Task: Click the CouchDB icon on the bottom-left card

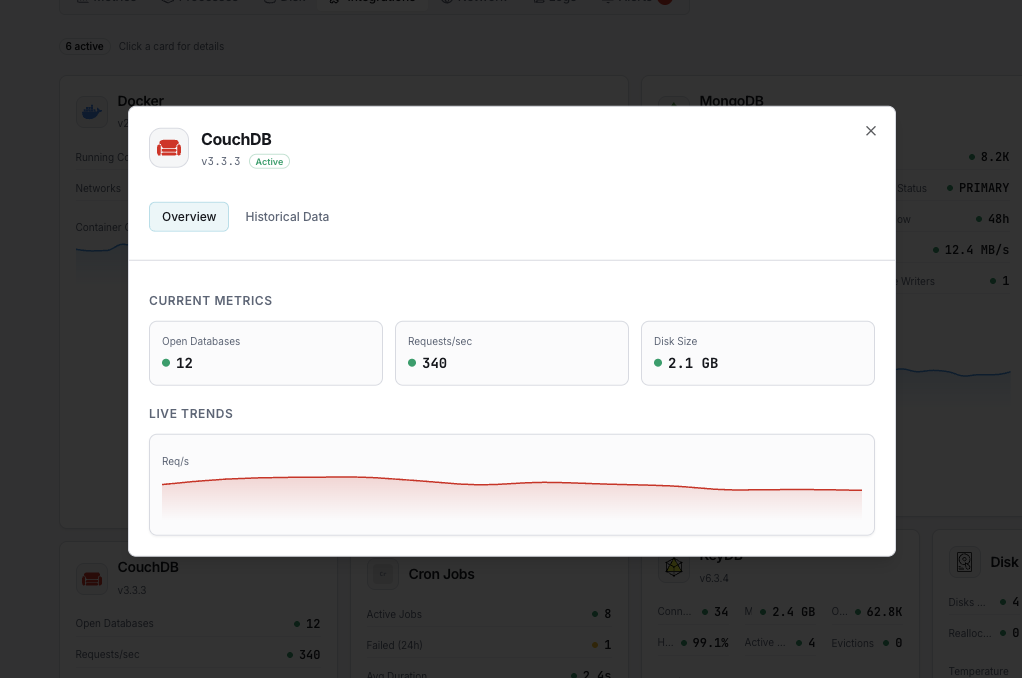Action: point(91,578)
